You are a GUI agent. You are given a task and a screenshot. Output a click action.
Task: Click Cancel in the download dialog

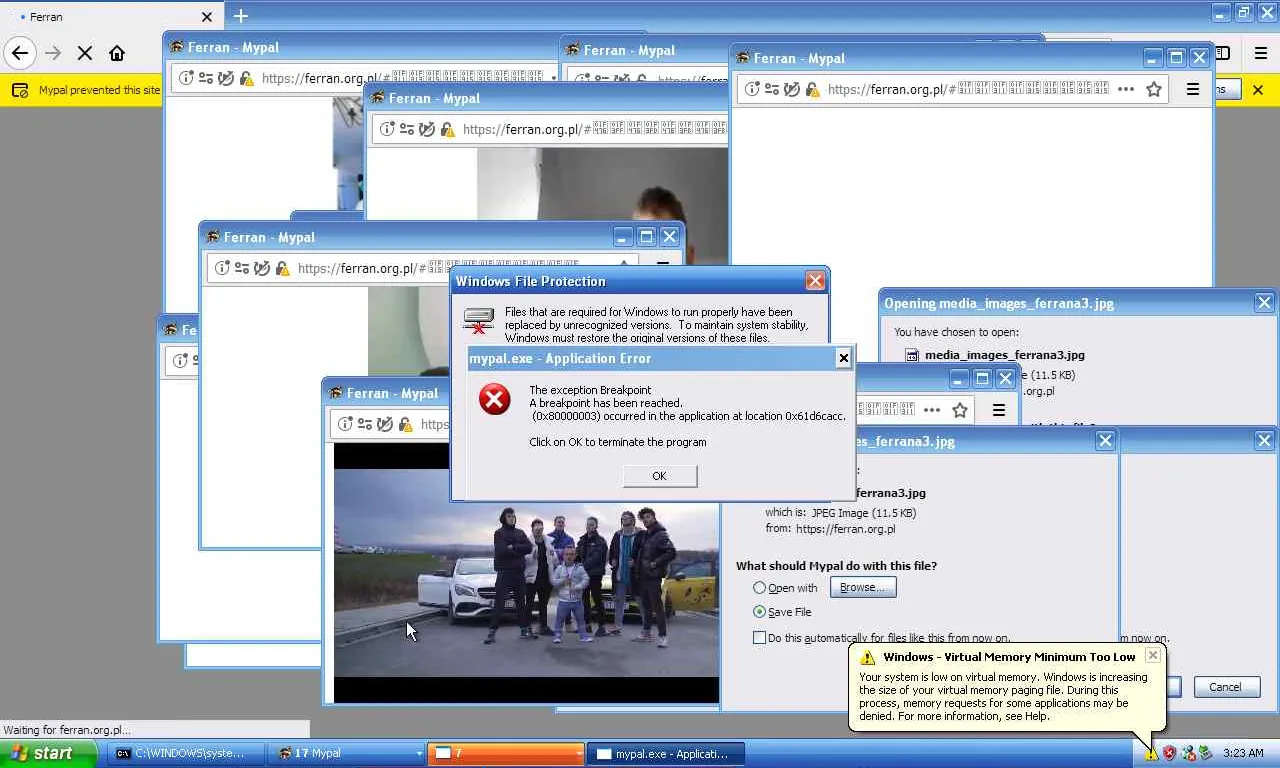(1225, 687)
